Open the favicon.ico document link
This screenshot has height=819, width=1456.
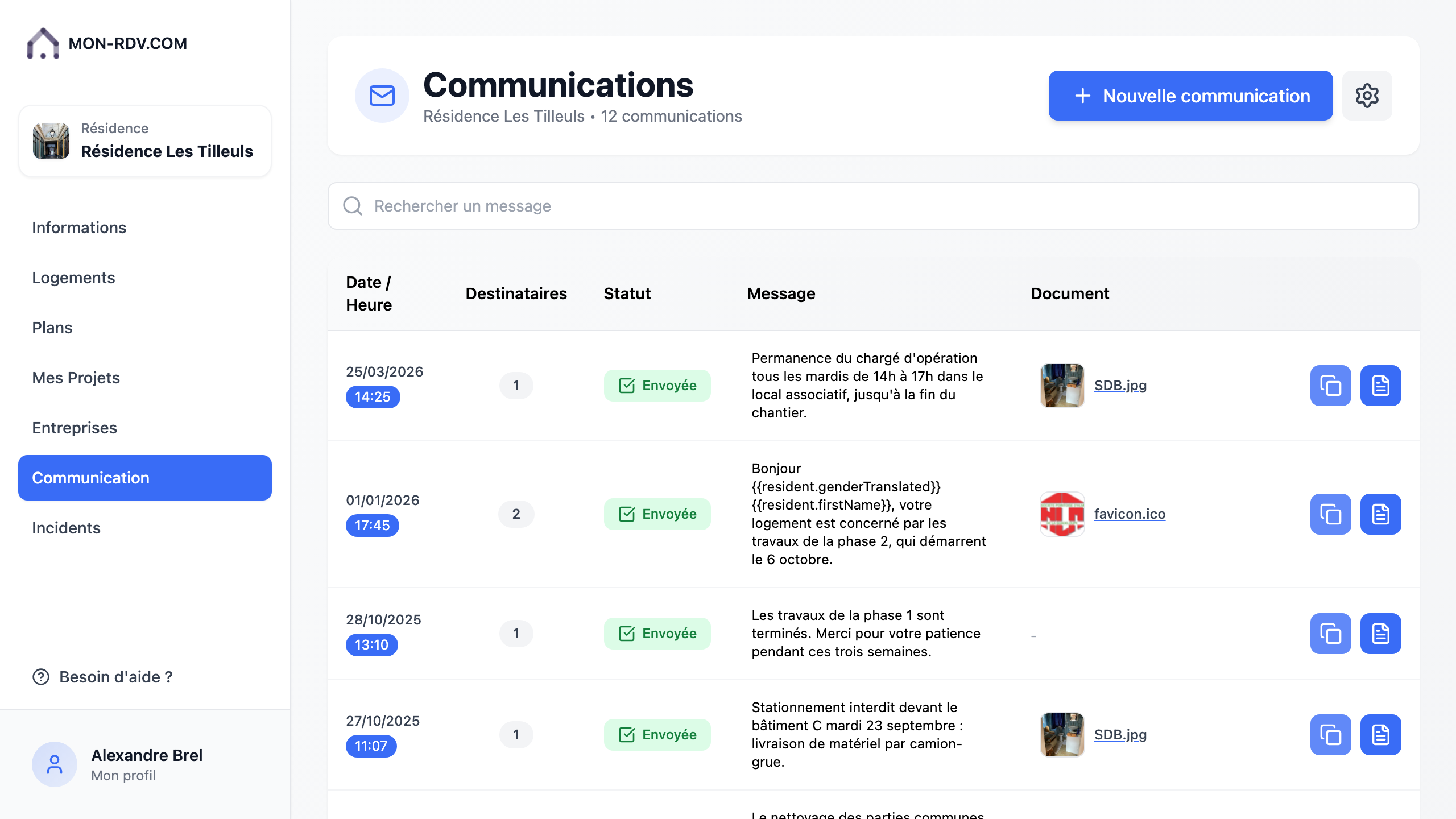(1130, 514)
